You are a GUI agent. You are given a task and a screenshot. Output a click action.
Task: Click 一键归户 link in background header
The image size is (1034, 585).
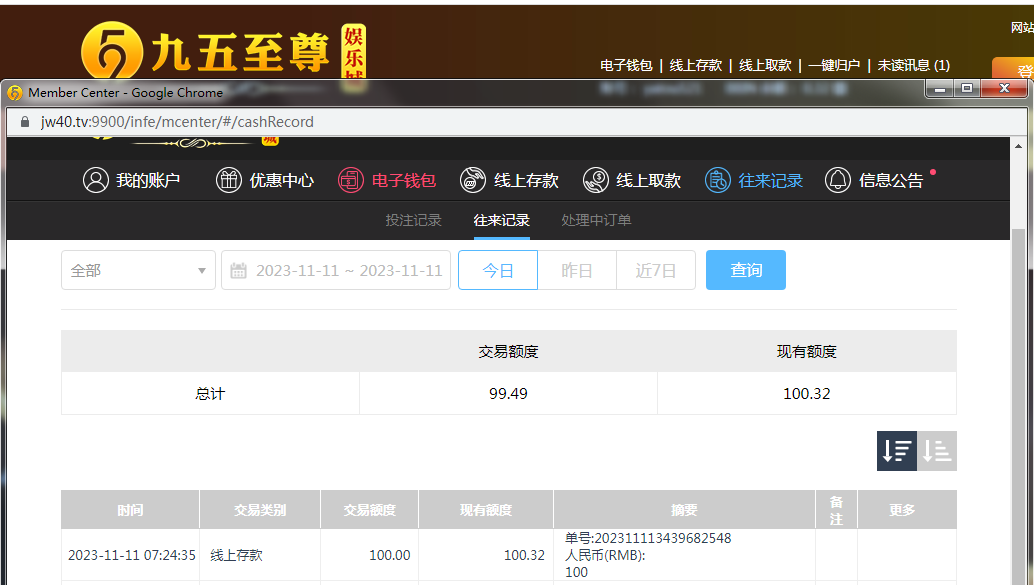pos(834,65)
